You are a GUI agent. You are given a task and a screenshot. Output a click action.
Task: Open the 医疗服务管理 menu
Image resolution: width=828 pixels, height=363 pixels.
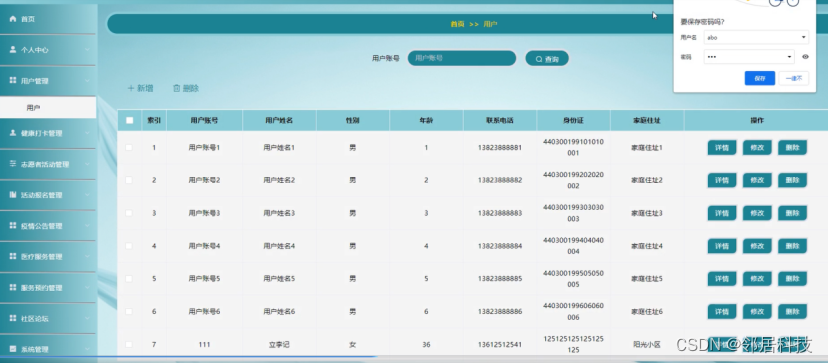(x=48, y=256)
